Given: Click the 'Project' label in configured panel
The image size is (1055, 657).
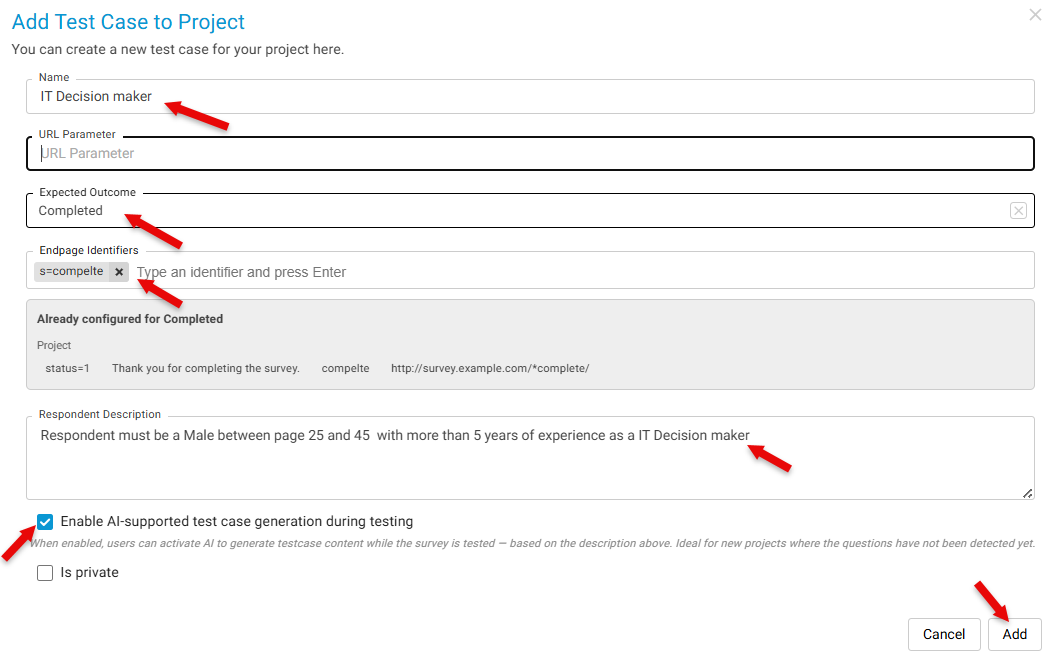Looking at the screenshot, I should coord(54,345).
